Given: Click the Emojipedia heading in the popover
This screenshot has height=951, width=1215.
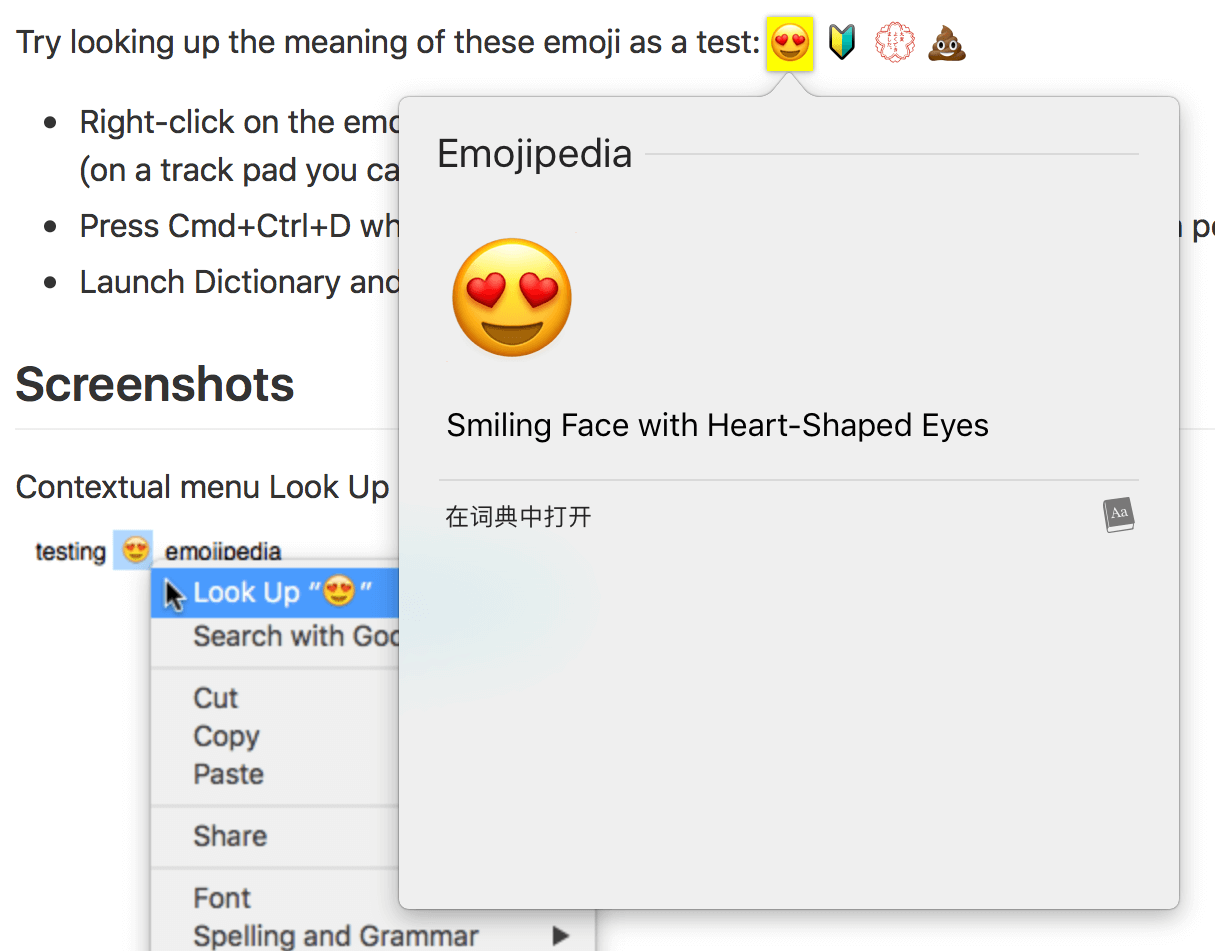Looking at the screenshot, I should tap(535, 154).
